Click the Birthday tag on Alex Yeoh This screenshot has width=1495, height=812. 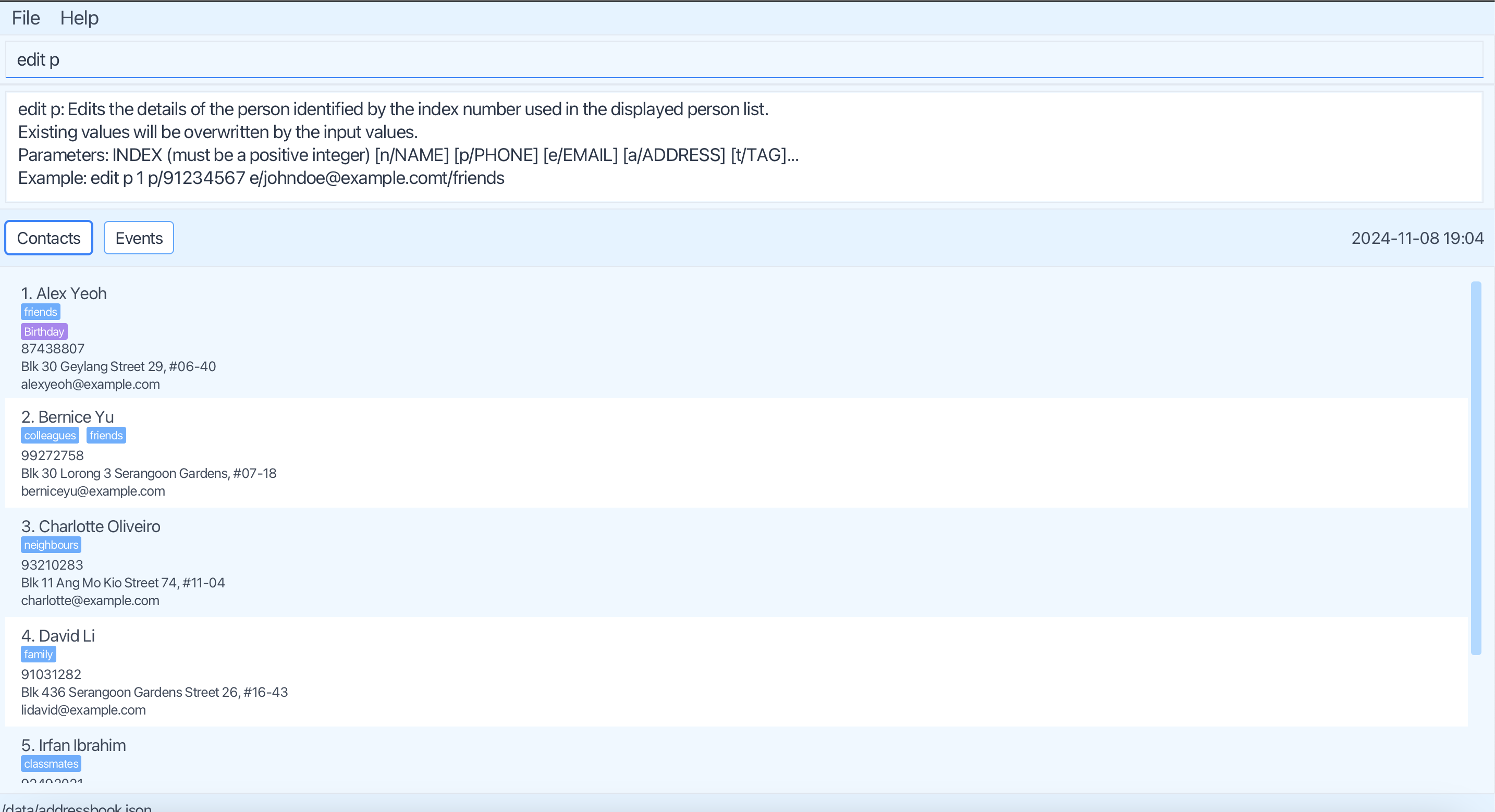pyautogui.click(x=44, y=331)
